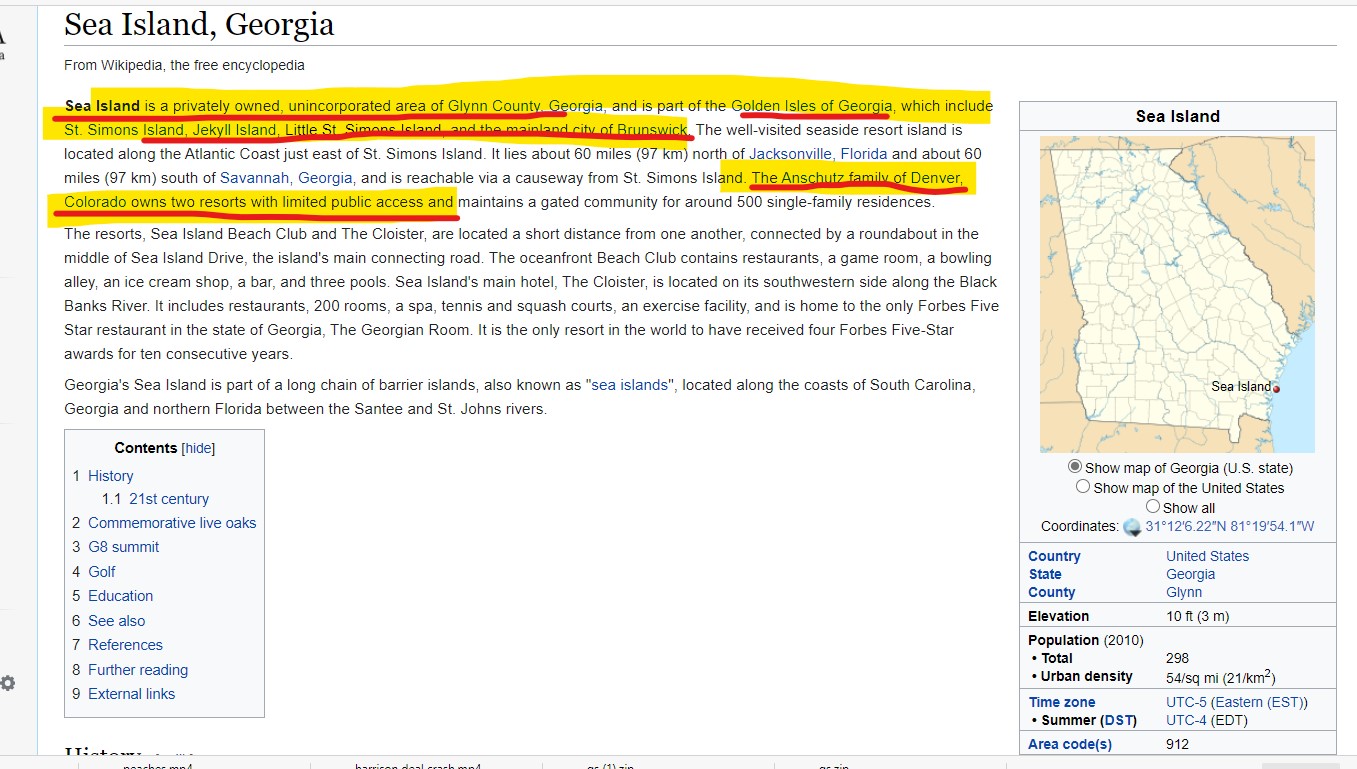This screenshot has height=769, width=1357.
Task: Open the "sea islands" link
Action: [629, 385]
